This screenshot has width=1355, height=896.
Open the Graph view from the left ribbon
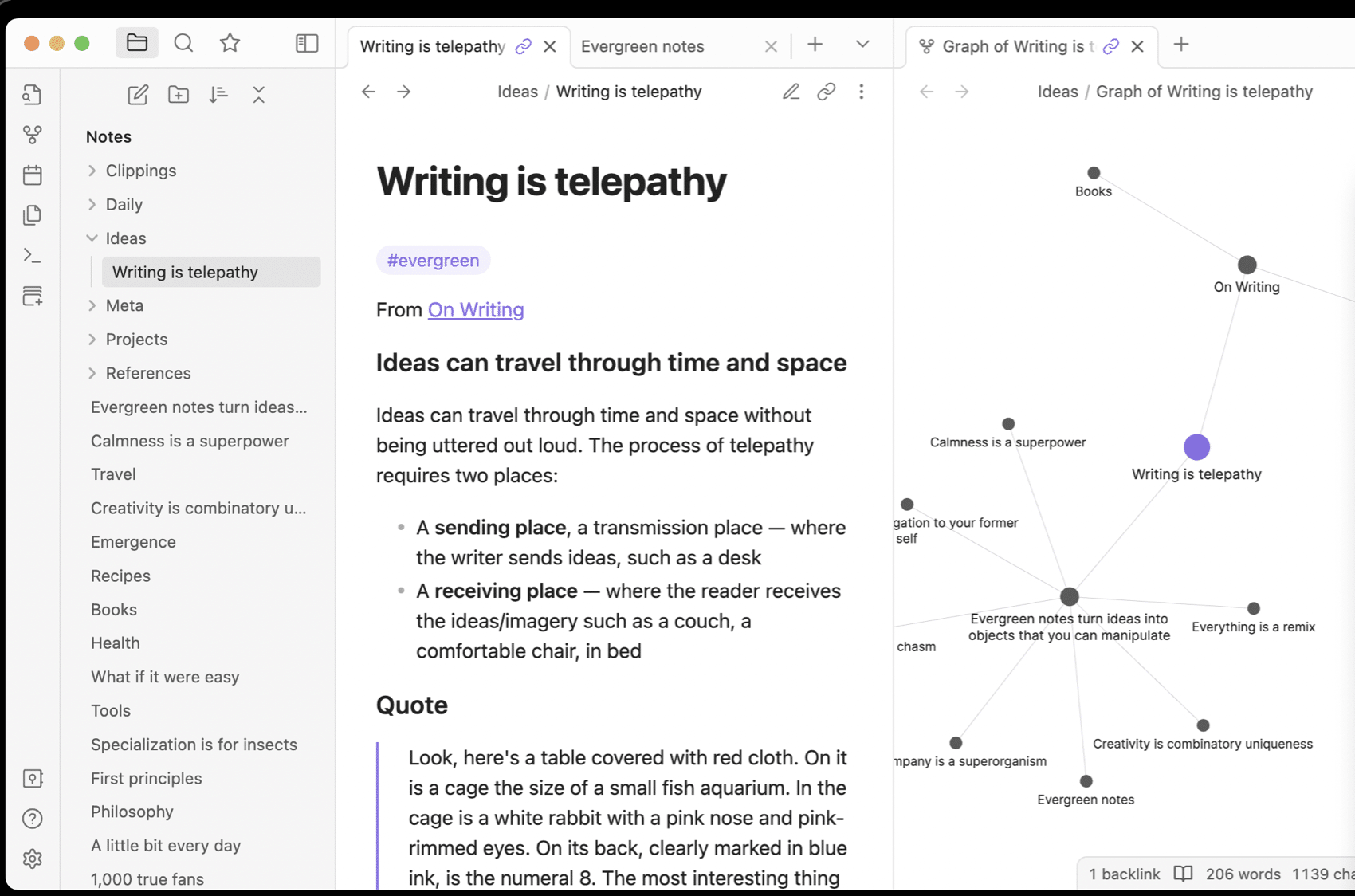coord(32,135)
